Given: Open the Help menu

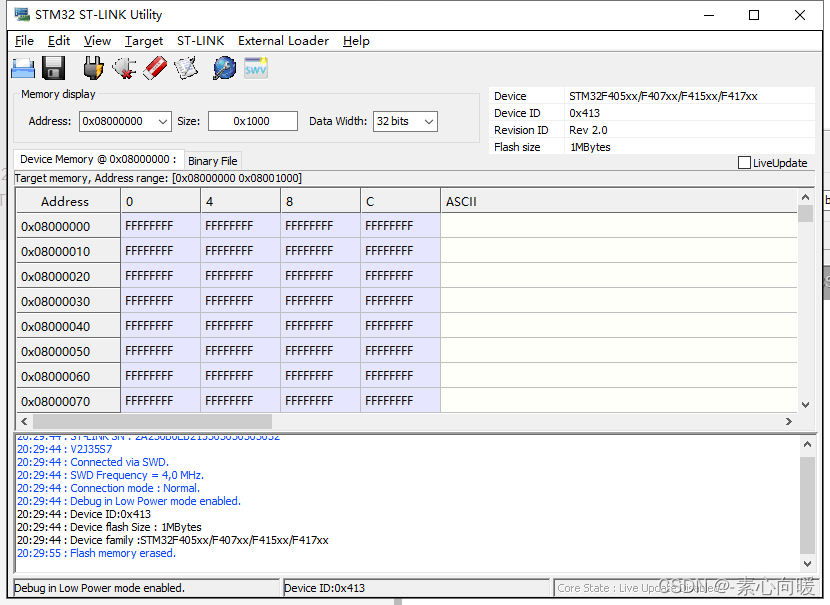Looking at the screenshot, I should 356,41.
